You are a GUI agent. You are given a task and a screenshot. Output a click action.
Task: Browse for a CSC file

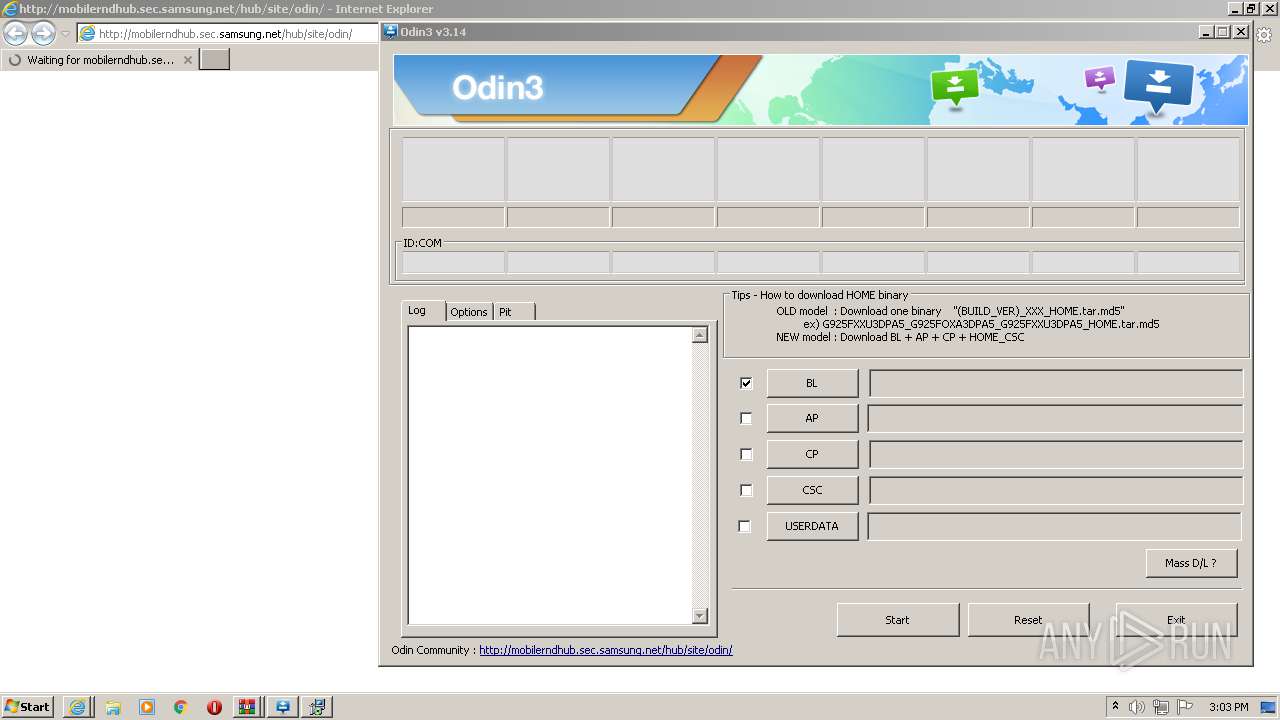pos(812,490)
